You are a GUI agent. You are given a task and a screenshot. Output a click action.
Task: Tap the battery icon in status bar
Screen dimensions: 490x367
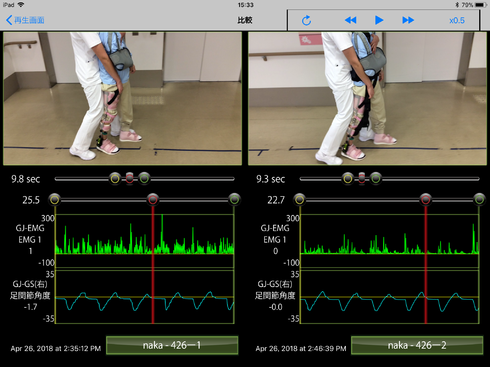coord(480,5)
